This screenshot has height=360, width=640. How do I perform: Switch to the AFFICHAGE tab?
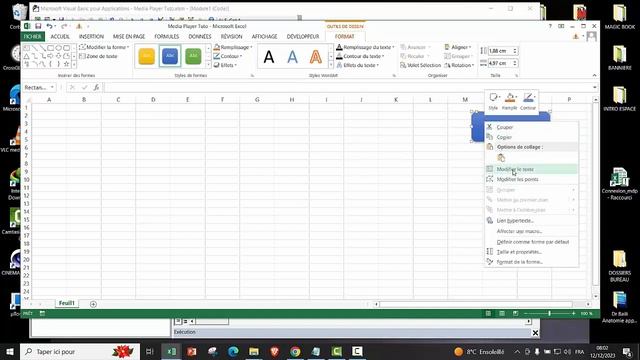tap(264, 36)
